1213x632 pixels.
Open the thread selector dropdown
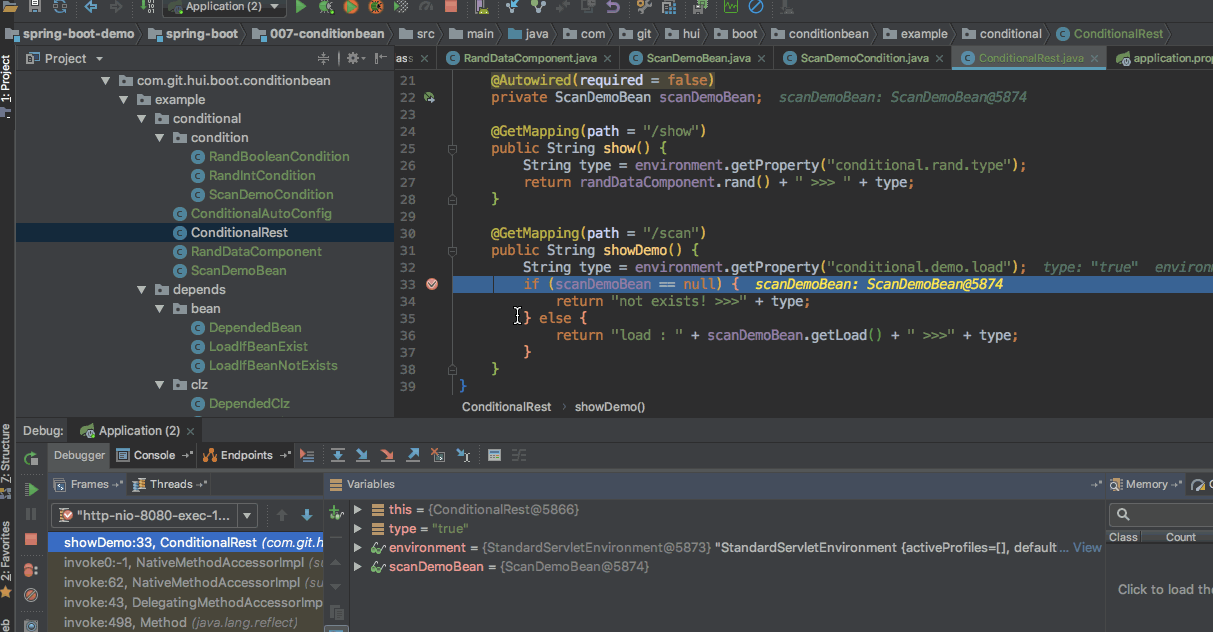click(x=247, y=516)
